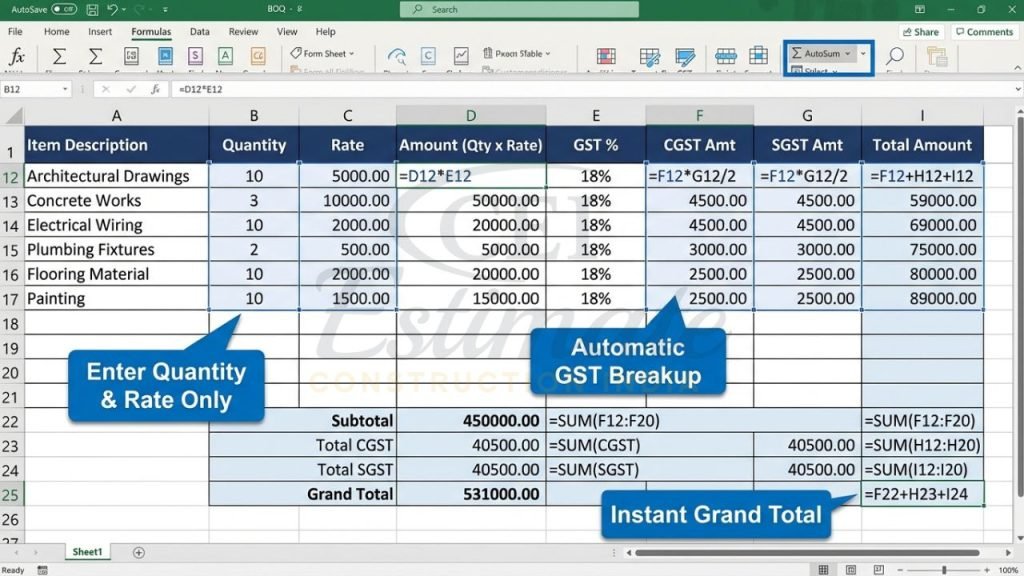
Task: Click the horizontal scrollbar thumb
Action: tap(807, 552)
